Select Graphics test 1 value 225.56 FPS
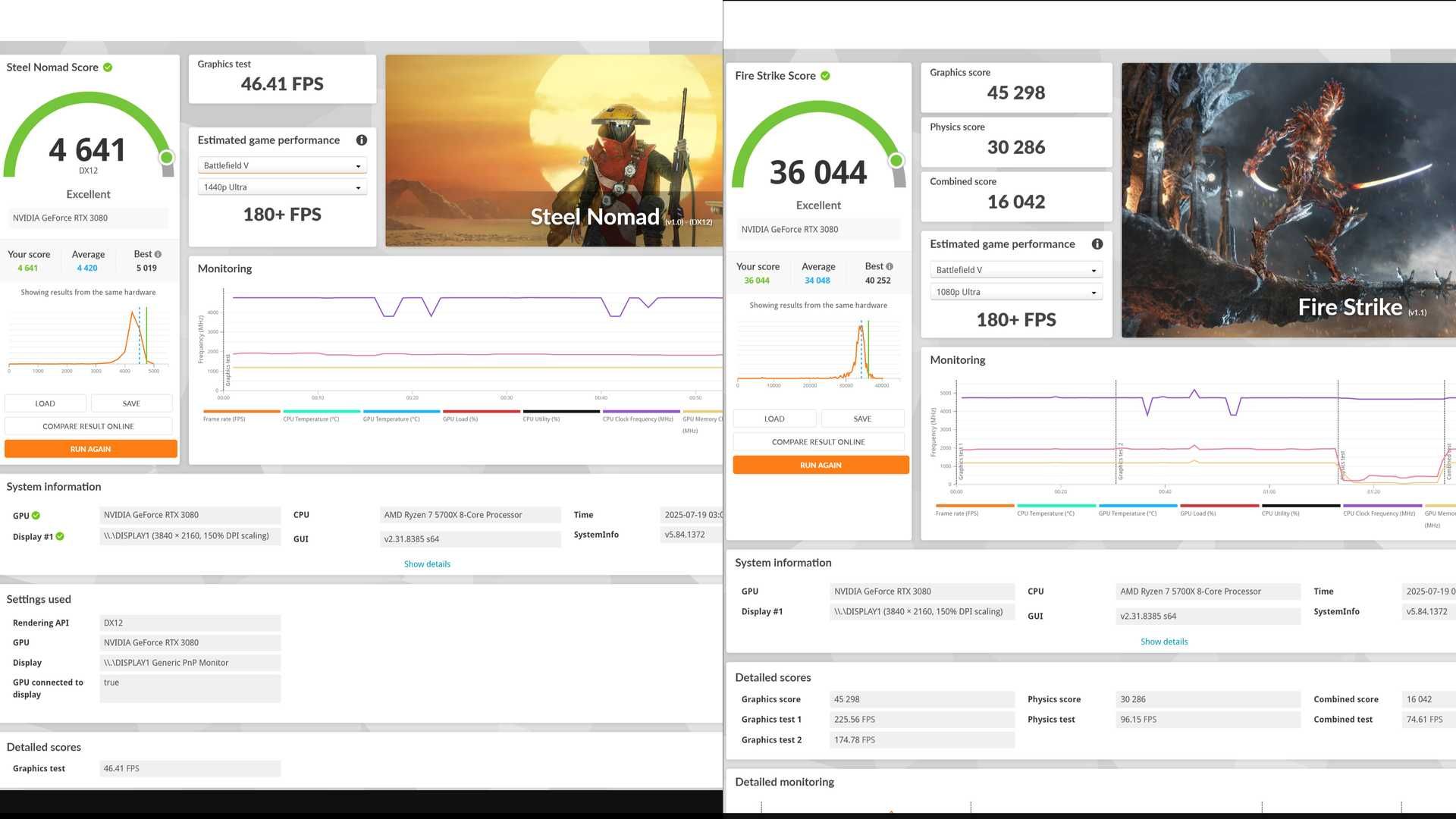Image resolution: width=1456 pixels, height=819 pixels. tap(921, 720)
